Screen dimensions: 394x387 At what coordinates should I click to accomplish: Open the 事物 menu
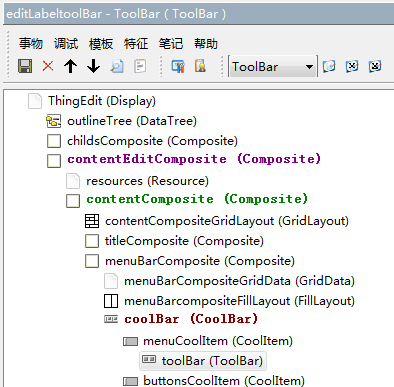click(31, 44)
